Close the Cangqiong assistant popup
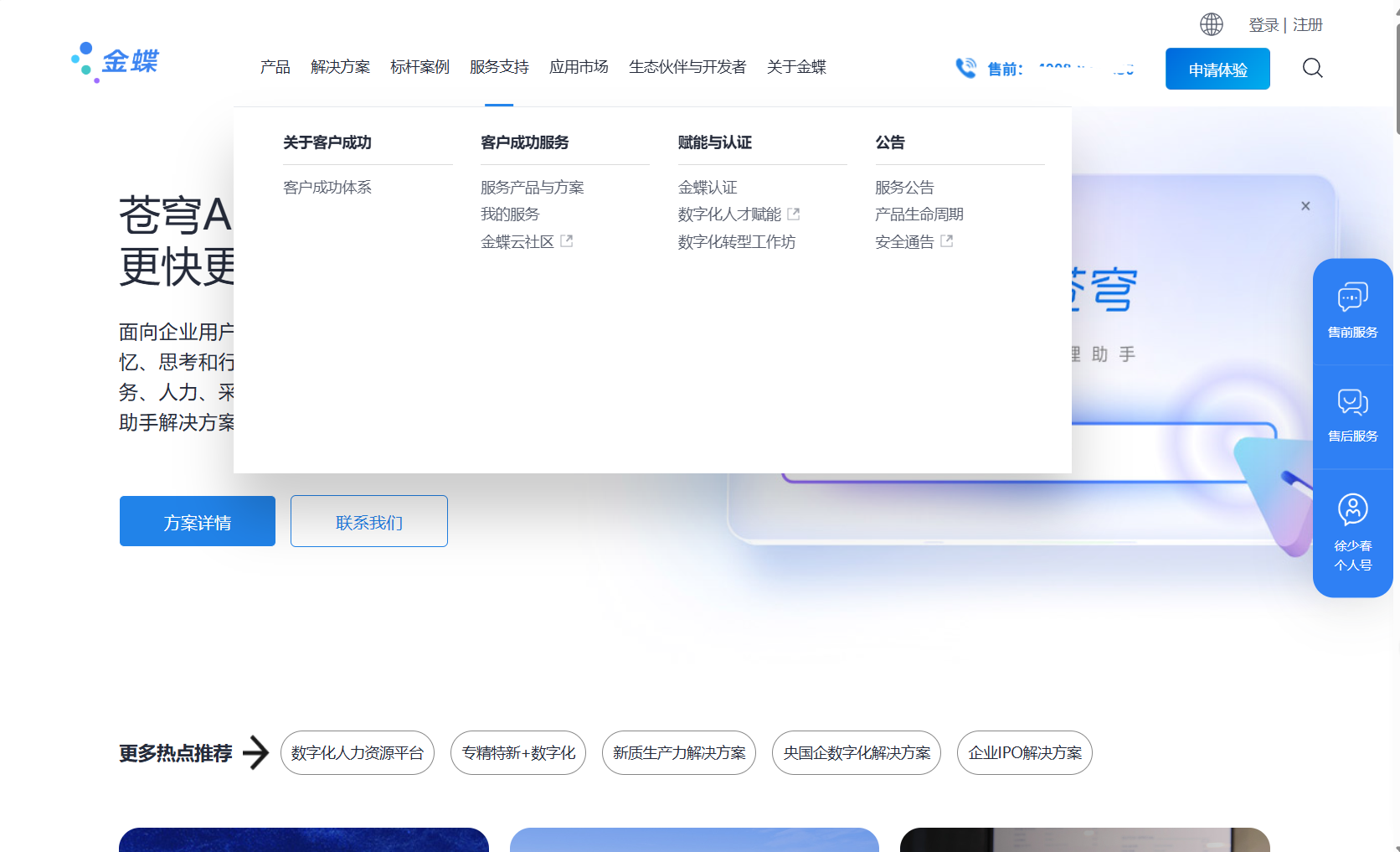Screen dimensions: 1400x852 [1305, 206]
